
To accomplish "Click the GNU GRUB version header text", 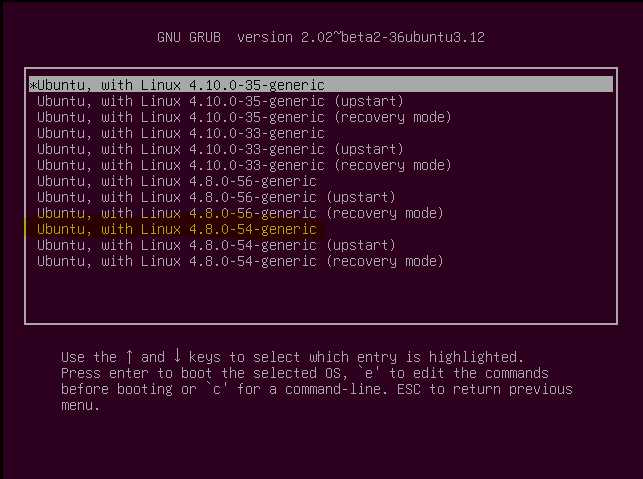I will coord(321,37).
